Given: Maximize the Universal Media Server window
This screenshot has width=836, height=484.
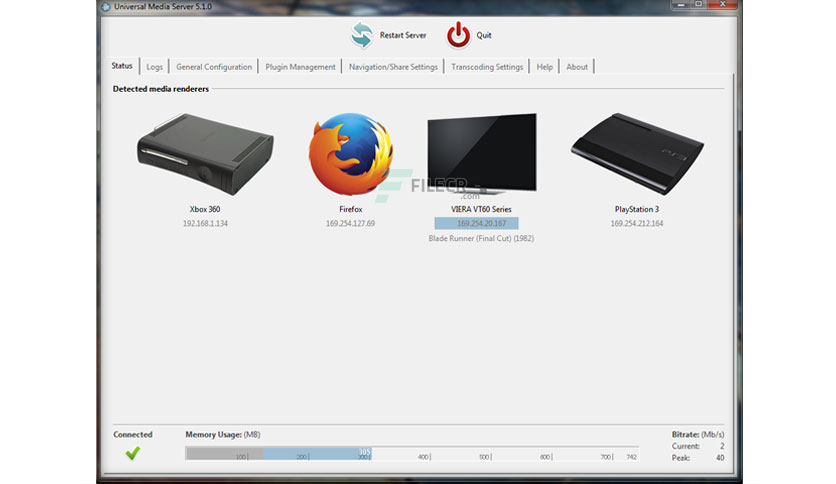Looking at the screenshot, I should click(x=698, y=5).
